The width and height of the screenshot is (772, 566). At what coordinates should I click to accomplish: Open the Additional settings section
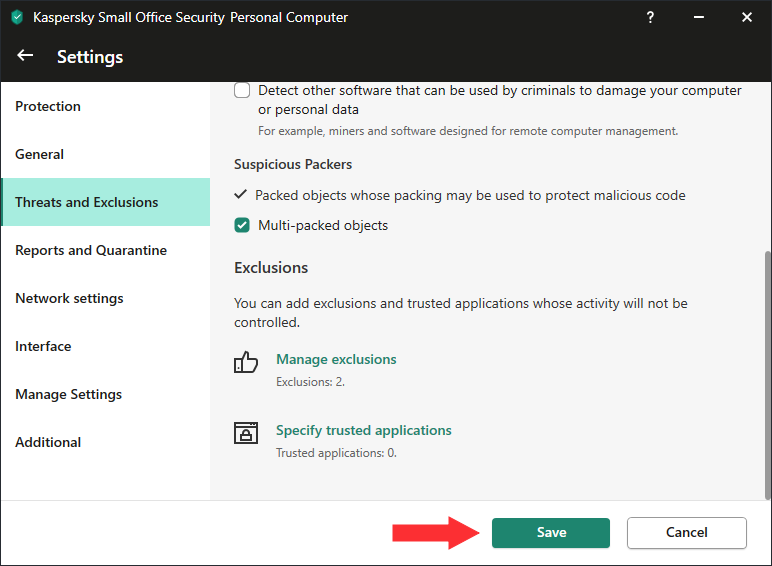coord(105,442)
